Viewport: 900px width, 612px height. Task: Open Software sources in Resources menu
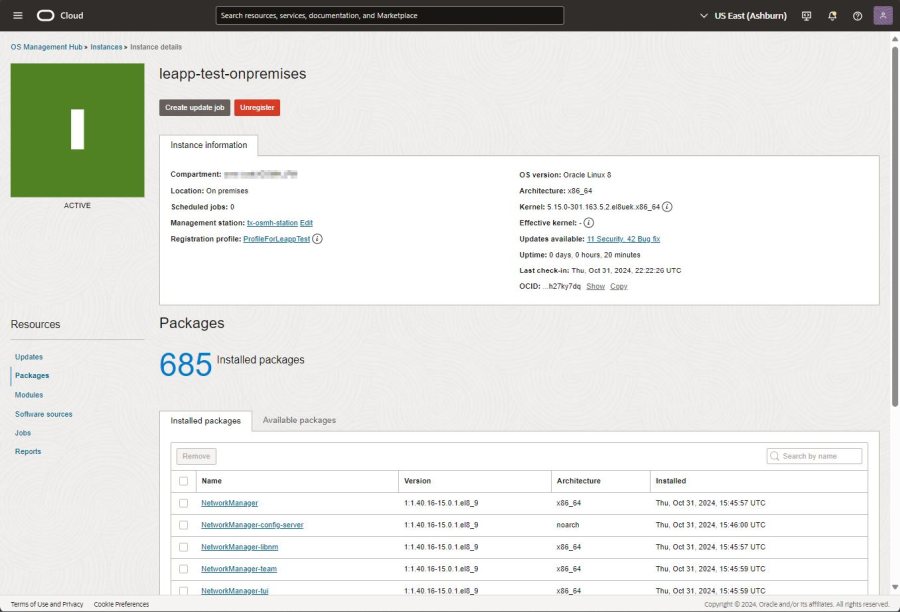(44, 414)
